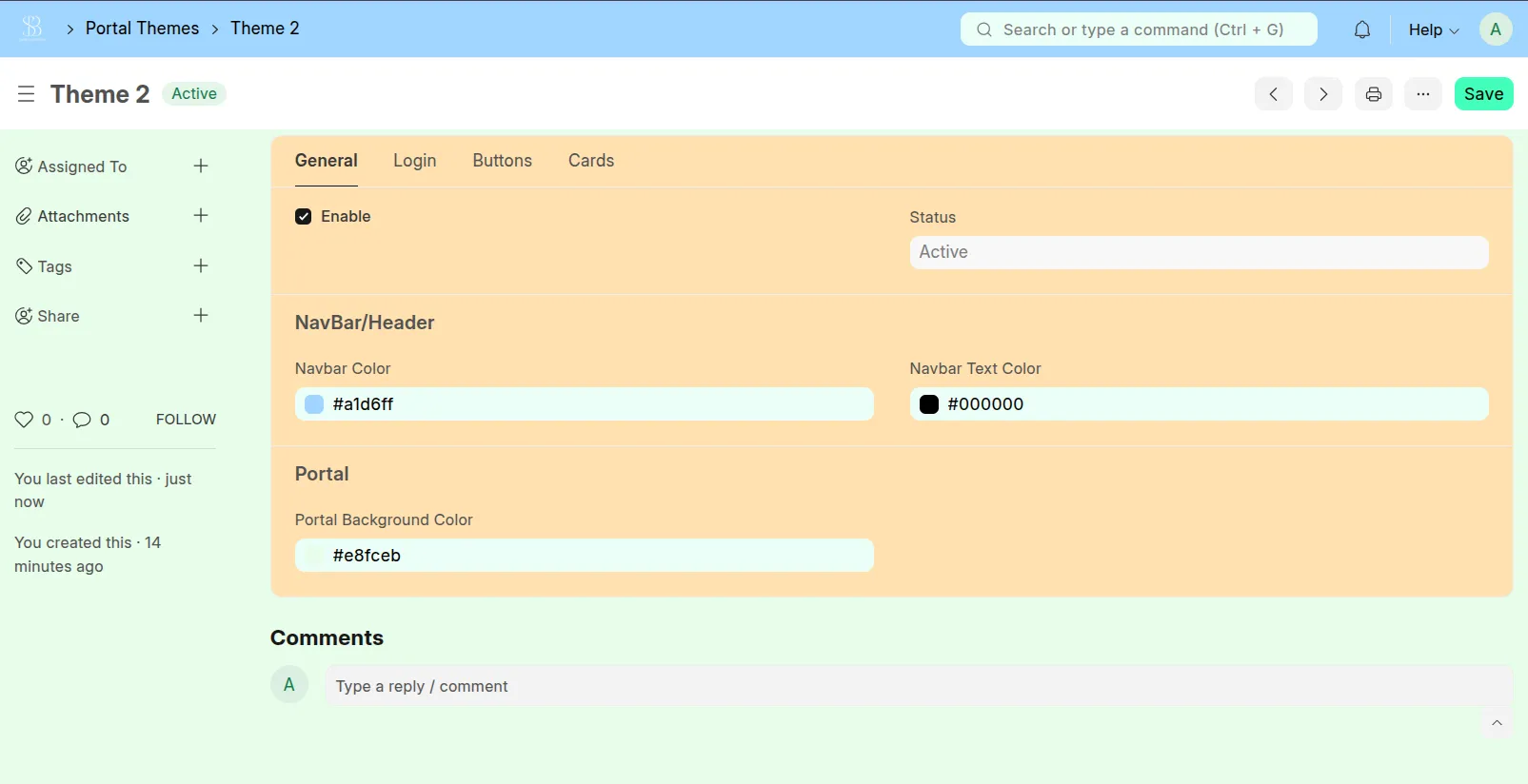Open the Help dropdown menu
Screen dimensions: 1528x784
tap(1433, 29)
